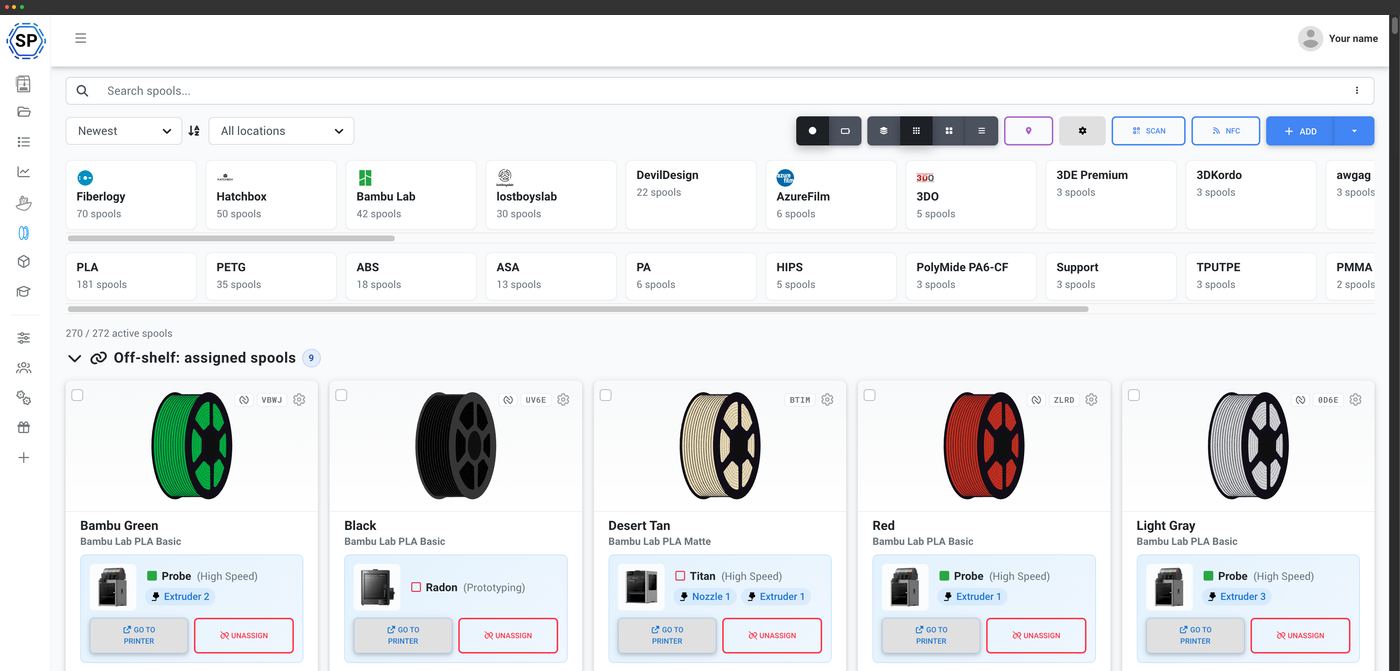This screenshot has width=1400, height=671.
Task: Open the Newest sort dropdown
Action: click(124, 131)
